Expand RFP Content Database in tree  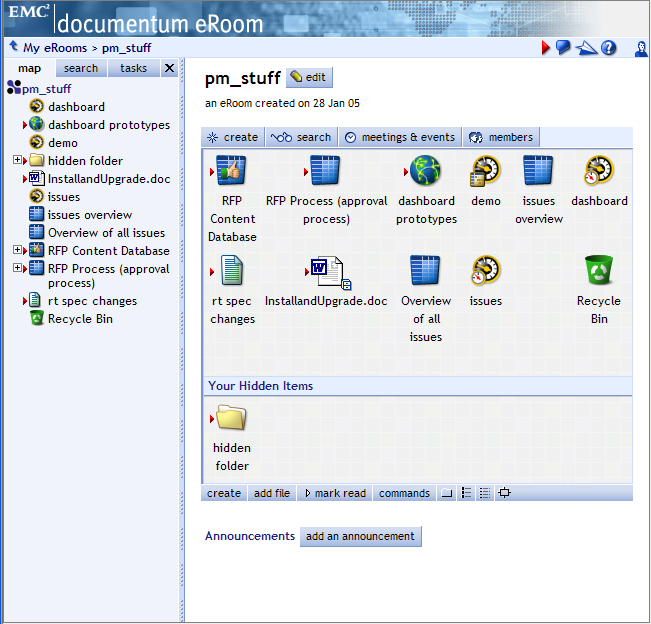(x=18, y=250)
